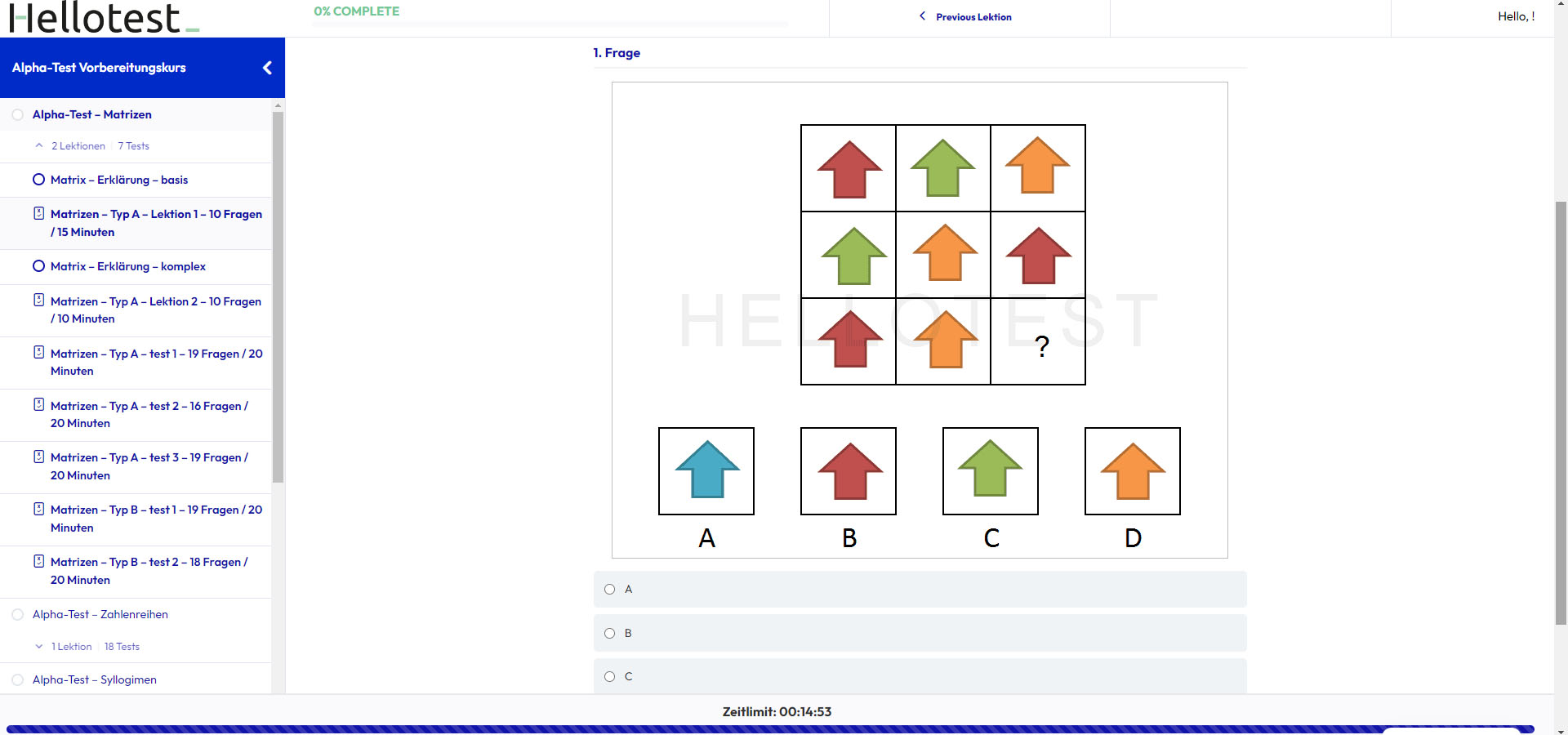Screen dimensions: 1568x735
Task: Click the Hellotest logo
Action: click(105, 18)
